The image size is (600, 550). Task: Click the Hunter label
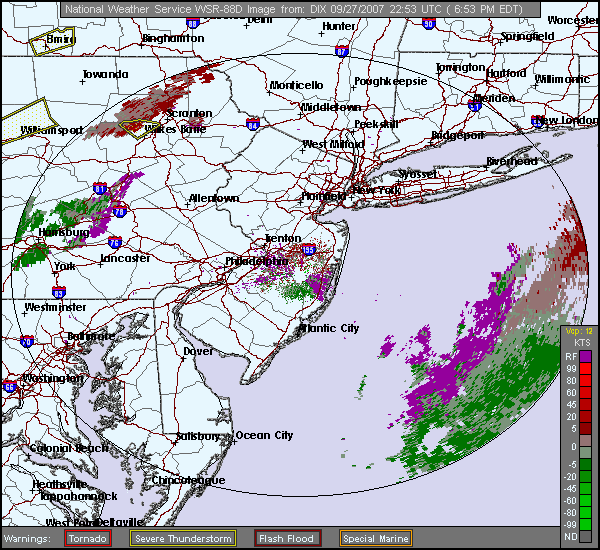tap(339, 26)
